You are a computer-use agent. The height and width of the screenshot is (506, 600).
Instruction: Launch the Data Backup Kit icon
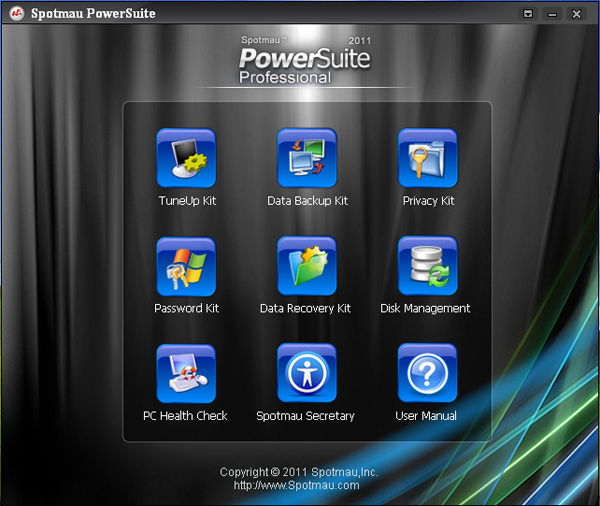point(307,158)
